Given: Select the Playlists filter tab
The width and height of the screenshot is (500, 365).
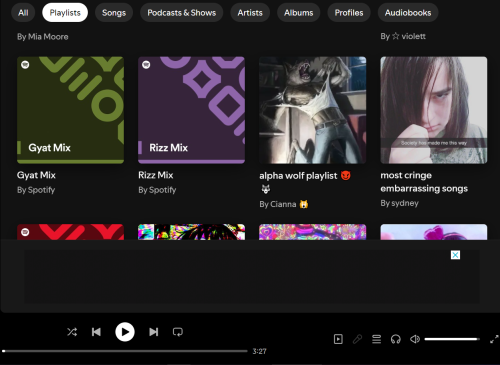Looking at the screenshot, I should pos(65,13).
